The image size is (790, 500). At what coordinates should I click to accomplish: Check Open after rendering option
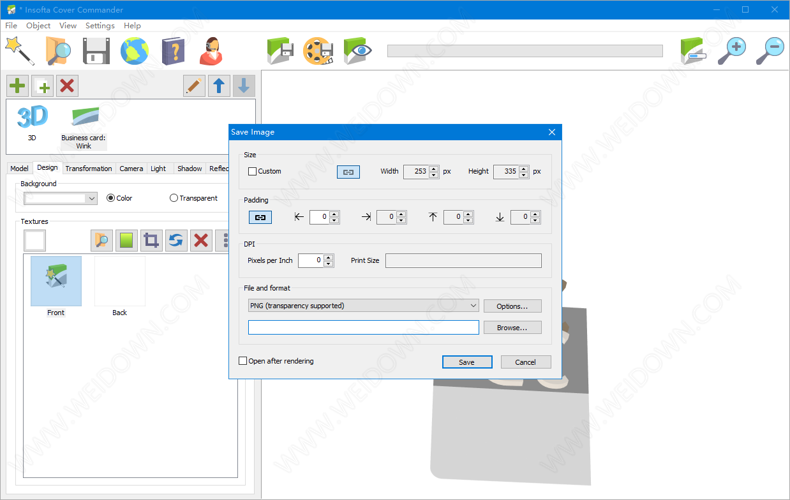(243, 361)
